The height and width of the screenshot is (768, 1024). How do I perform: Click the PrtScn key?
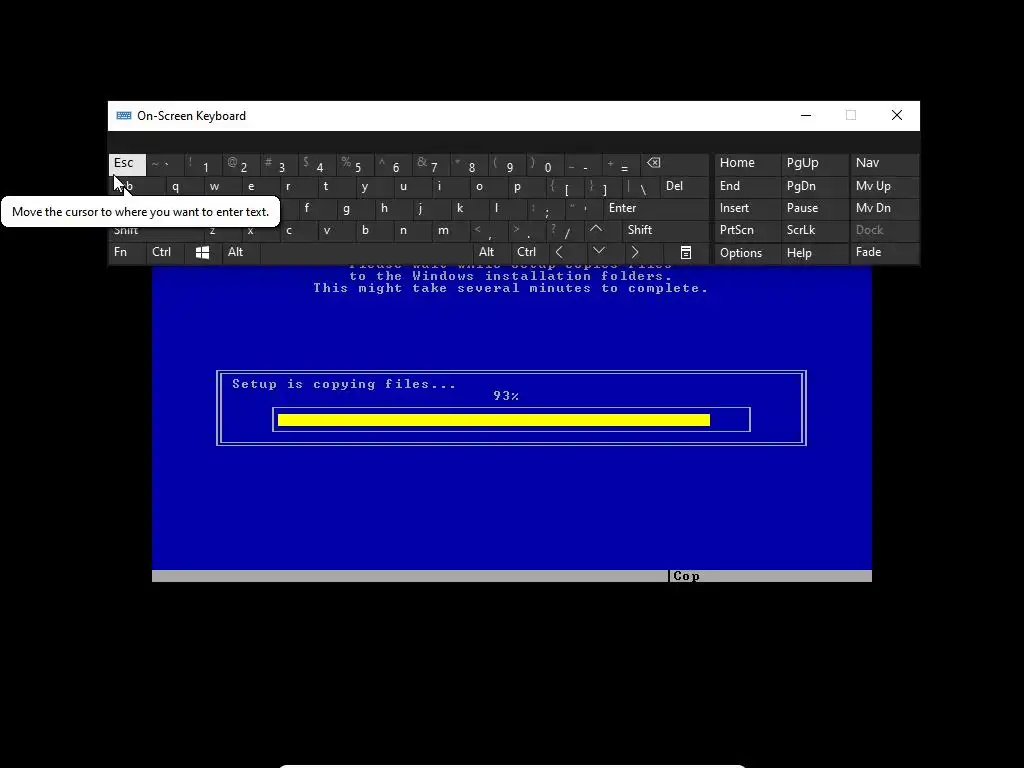(x=747, y=230)
